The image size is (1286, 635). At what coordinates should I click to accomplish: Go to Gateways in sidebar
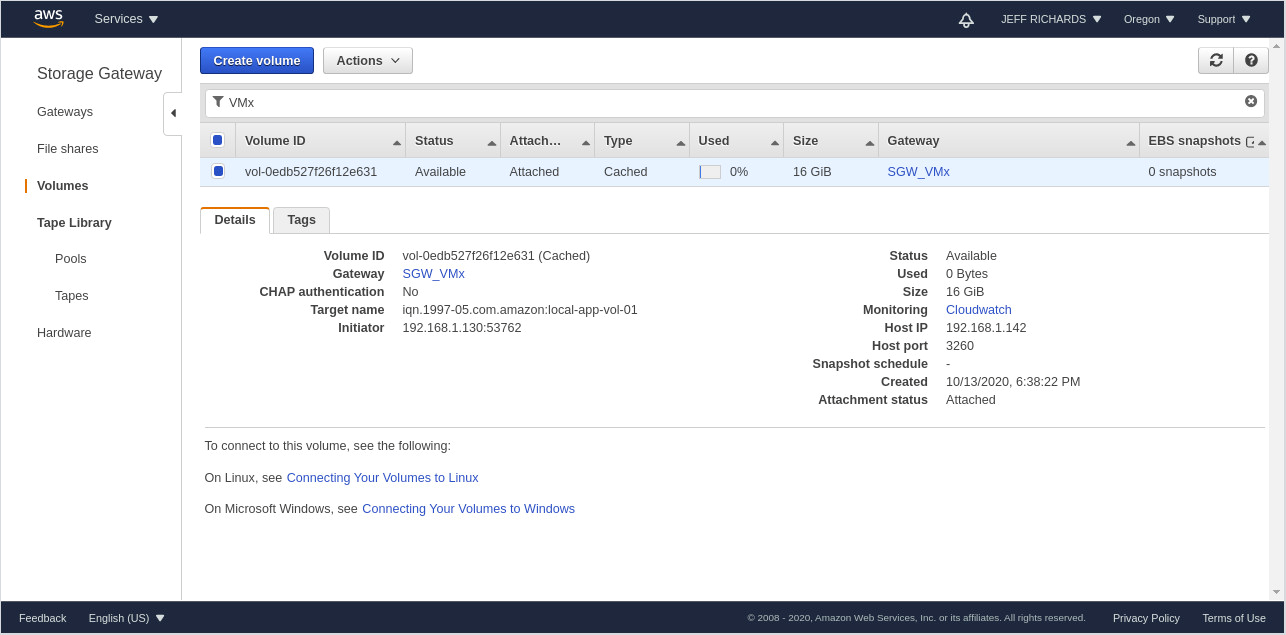click(65, 112)
